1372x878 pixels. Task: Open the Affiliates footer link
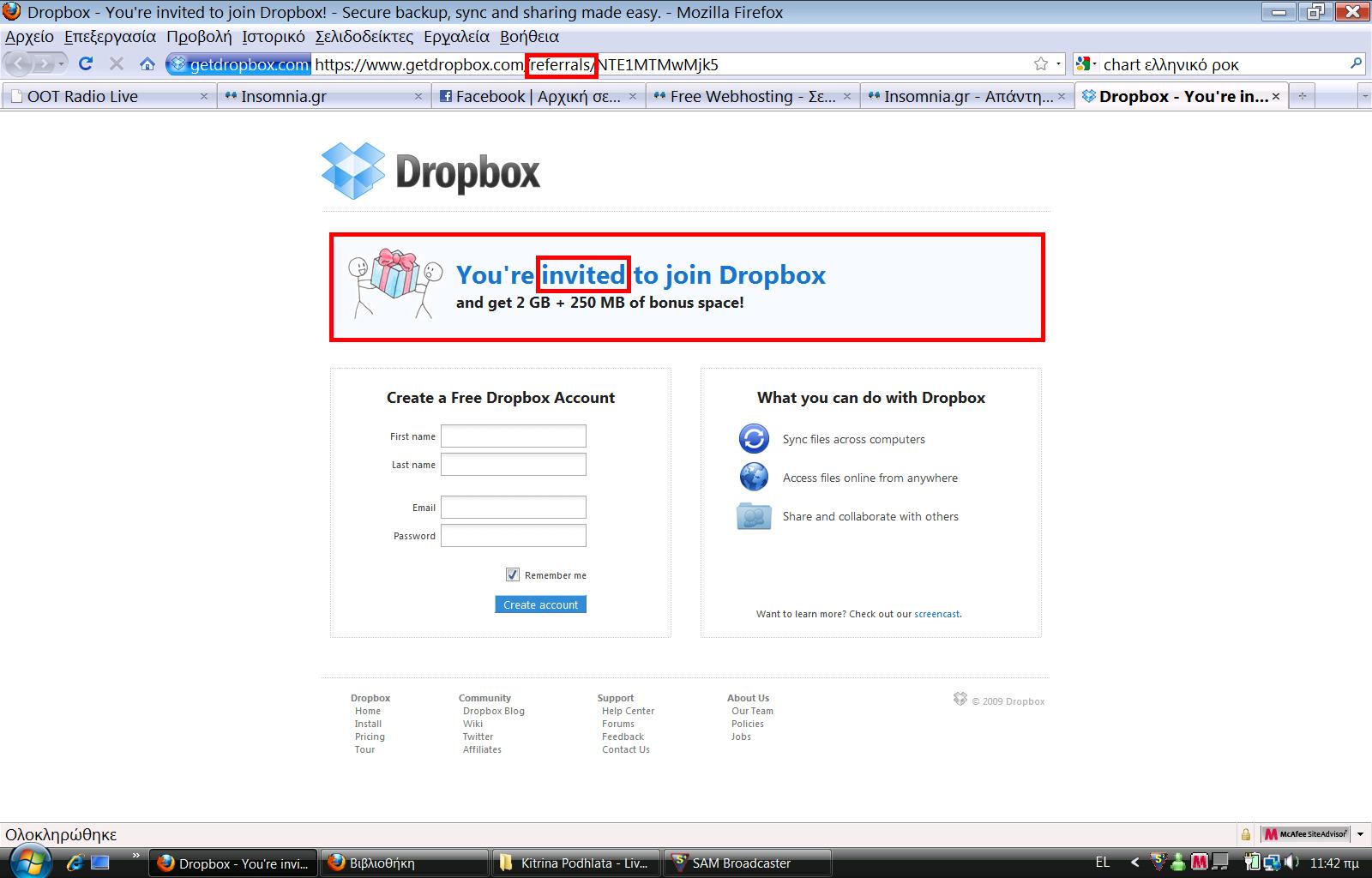click(x=482, y=749)
